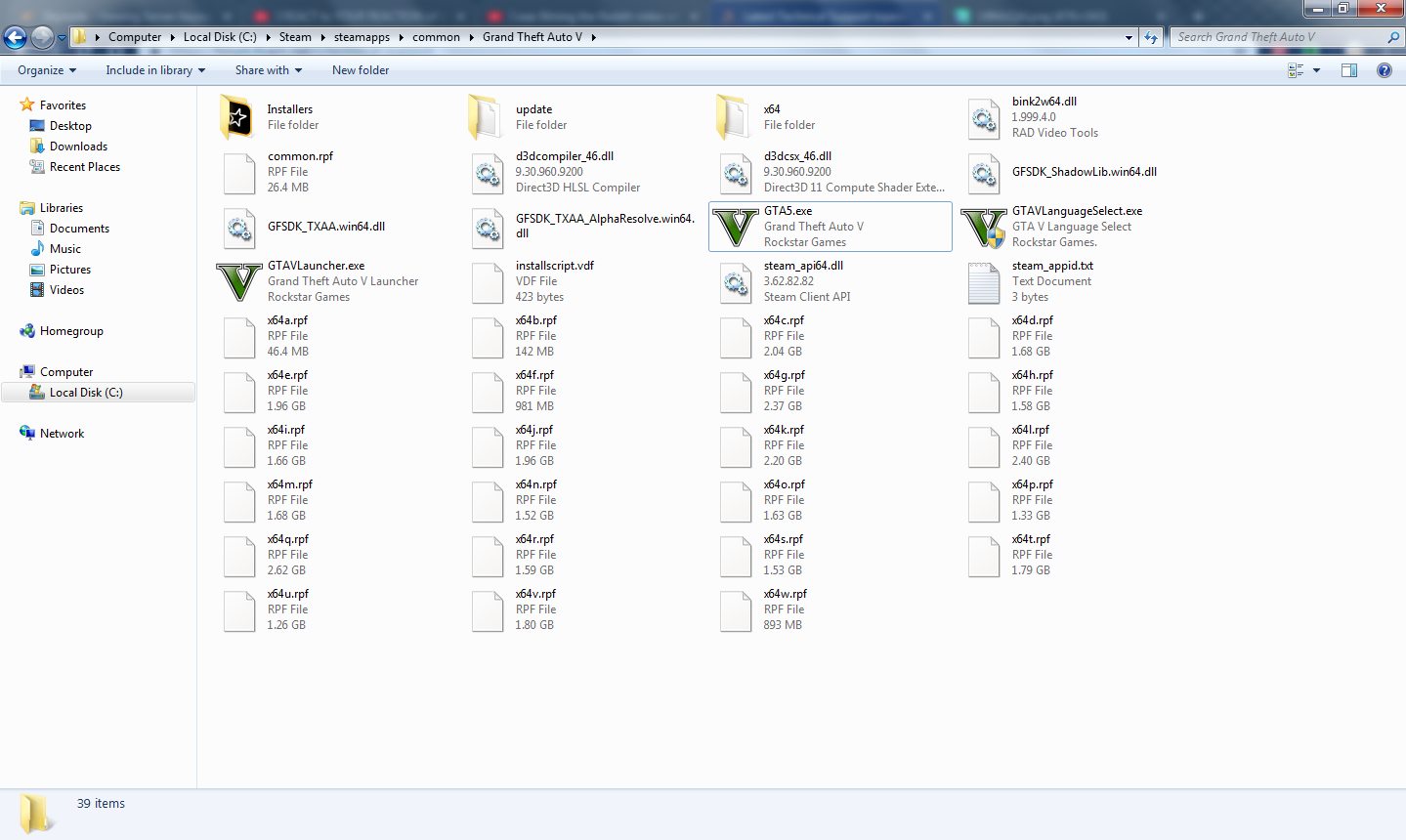1406x840 pixels.
Task: Select the common.rpf file icon
Action: pyautogui.click(x=238, y=173)
